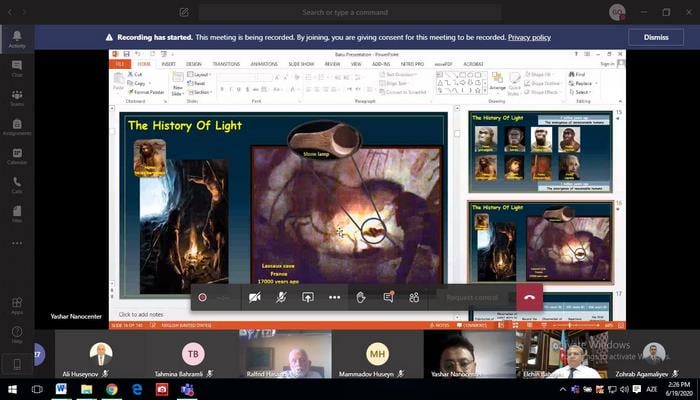Image resolution: width=700 pixels, height=400 pixels.
Task: Hang up the call with red button
Action: pyautogui.click(x=528, y=297)
